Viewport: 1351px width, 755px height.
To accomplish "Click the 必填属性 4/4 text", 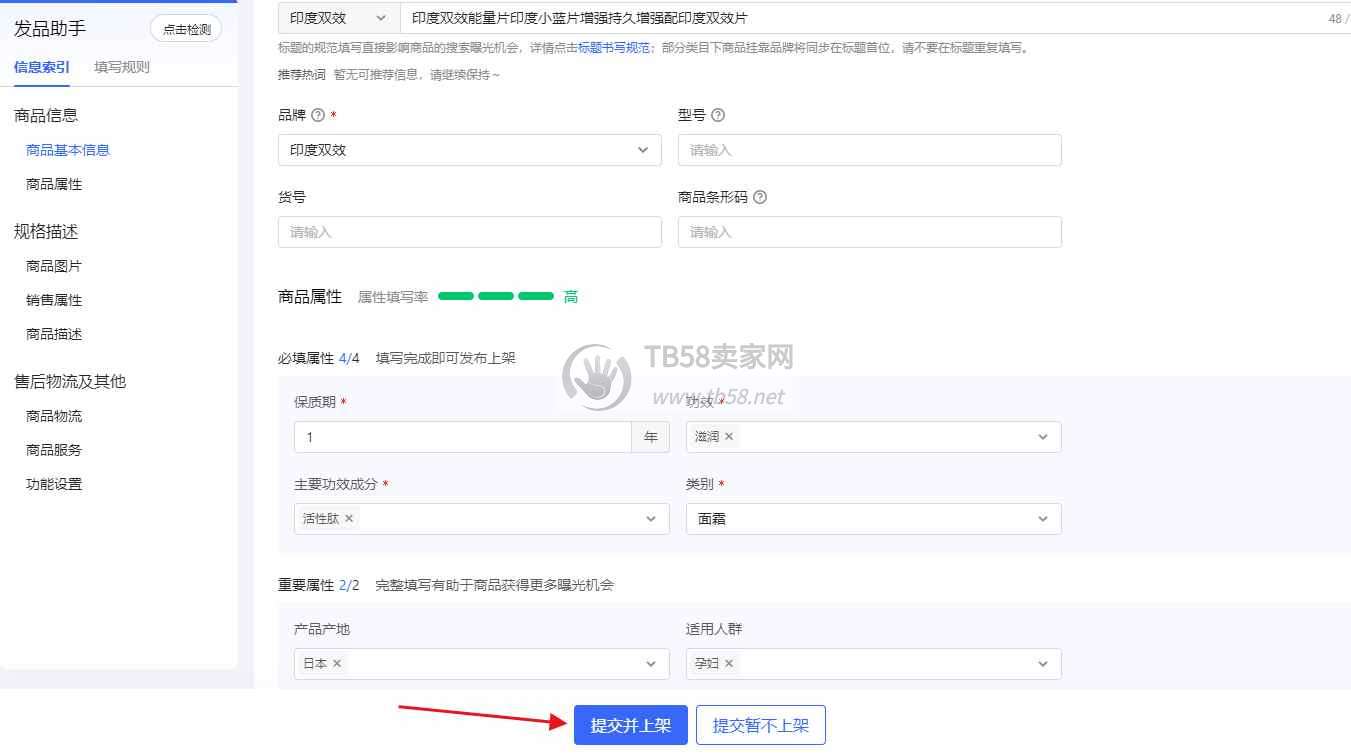I will point(319,358).
